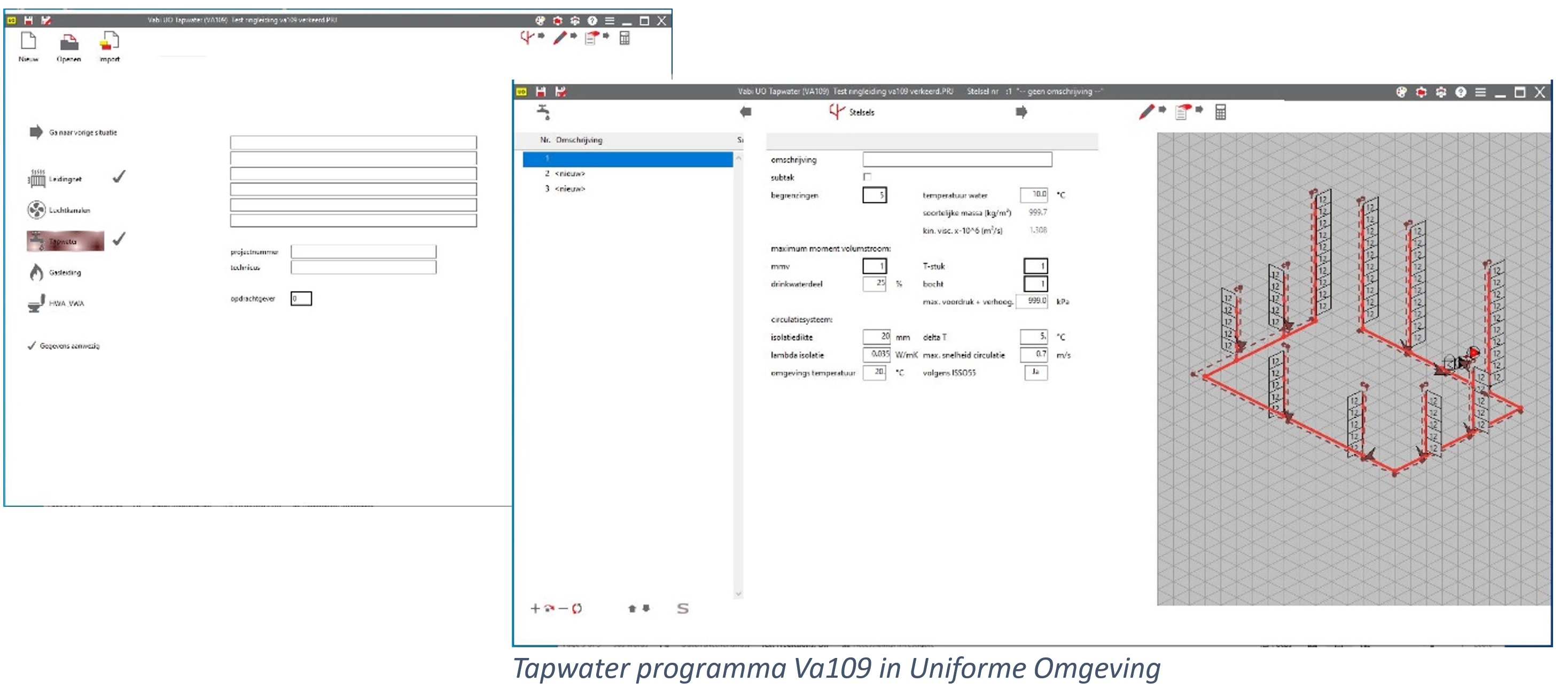This screenshot has height=690, width=1568.
Task: Click the omschrijving input field
Action: pos(956,160)
